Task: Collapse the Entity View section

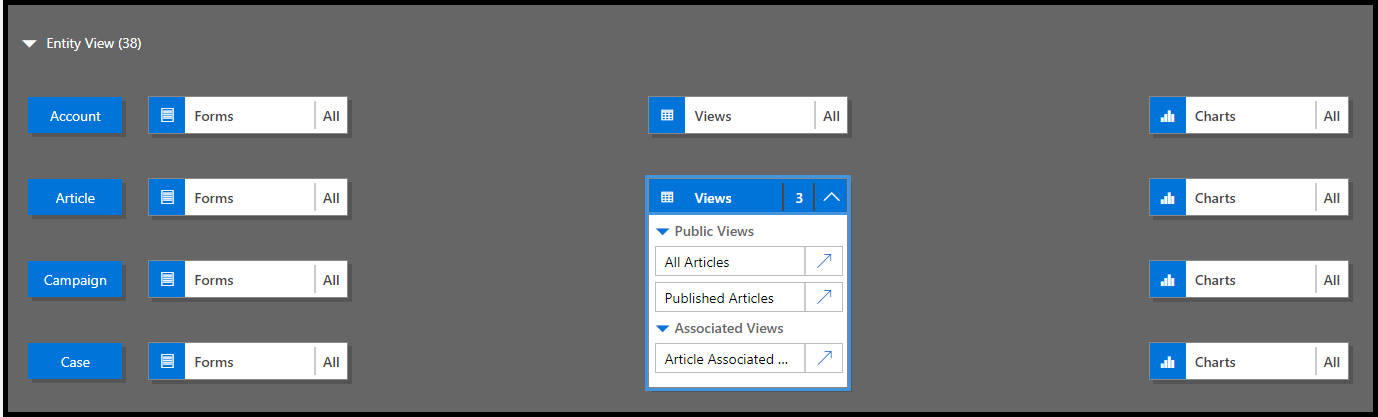Action: (30, 44)
